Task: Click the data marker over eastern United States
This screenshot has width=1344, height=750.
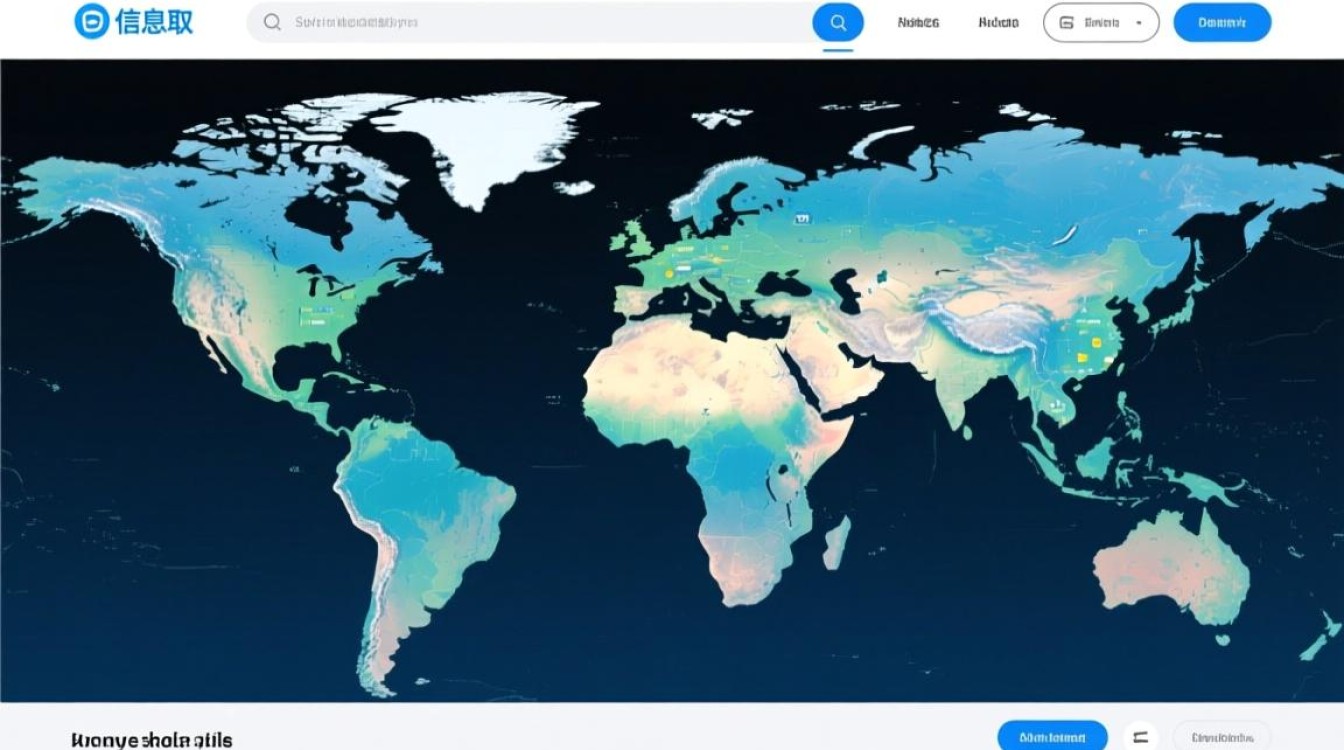Action: point(318,312)
